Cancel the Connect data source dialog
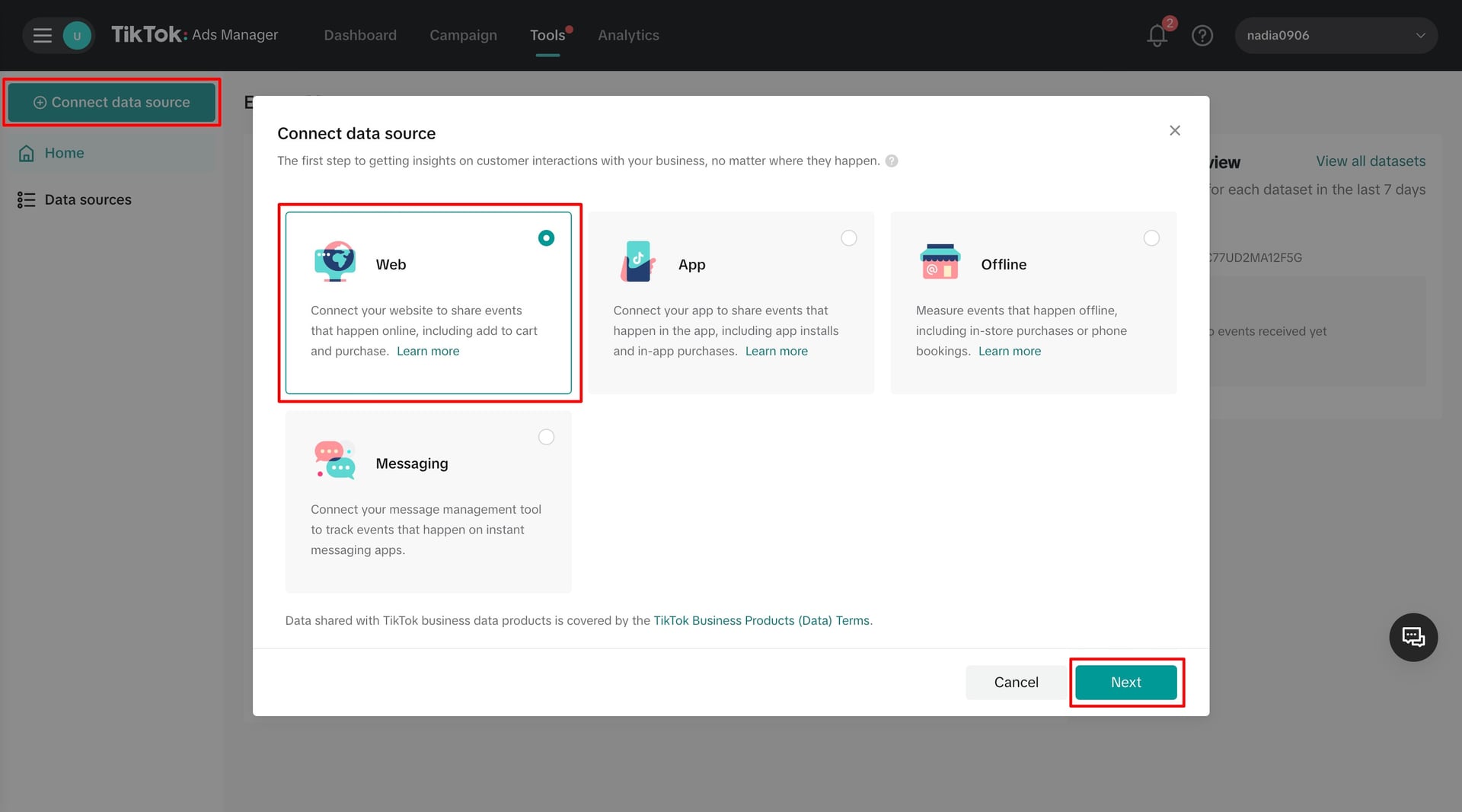Screen dimensions: 1462x812 click(1017, 683)
